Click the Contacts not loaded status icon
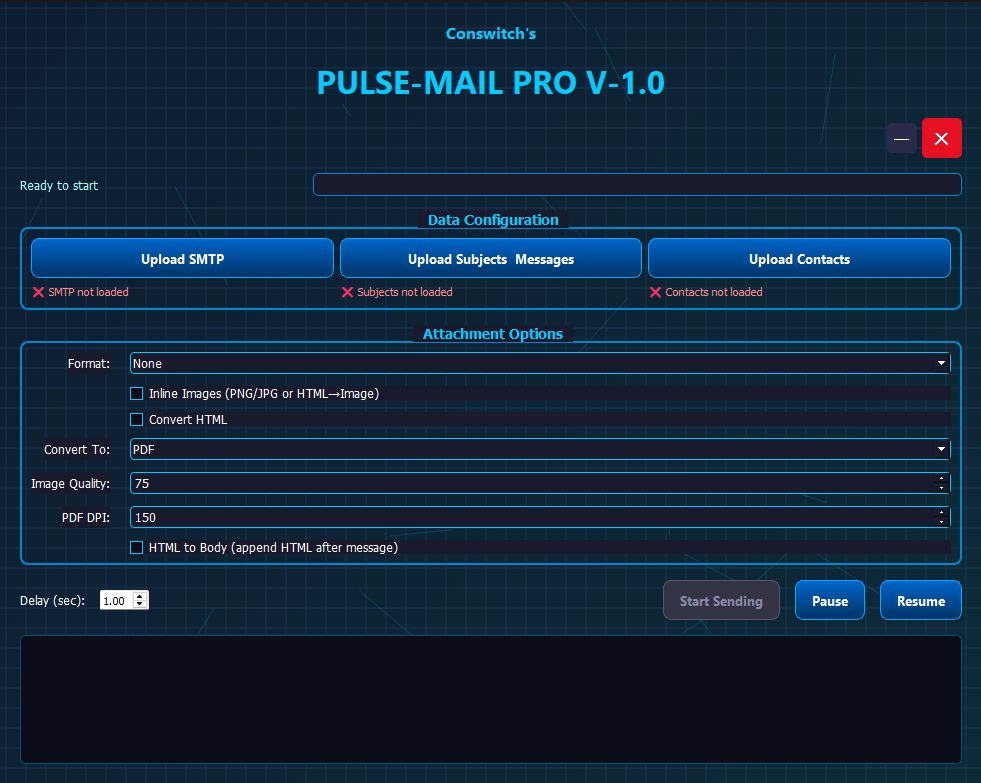 tap(656, 292)
